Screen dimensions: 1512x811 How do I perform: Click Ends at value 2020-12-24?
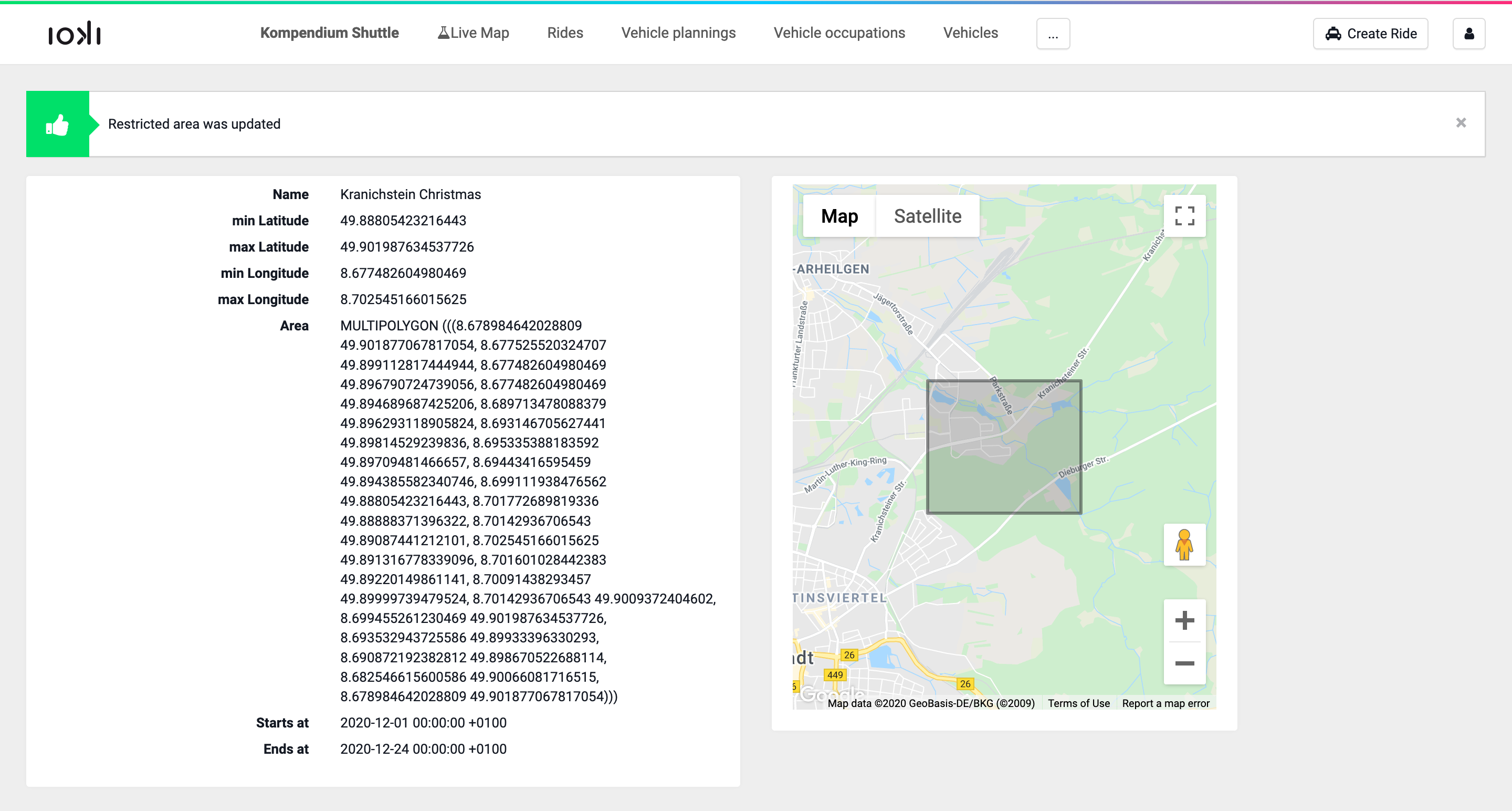(423, 748)
